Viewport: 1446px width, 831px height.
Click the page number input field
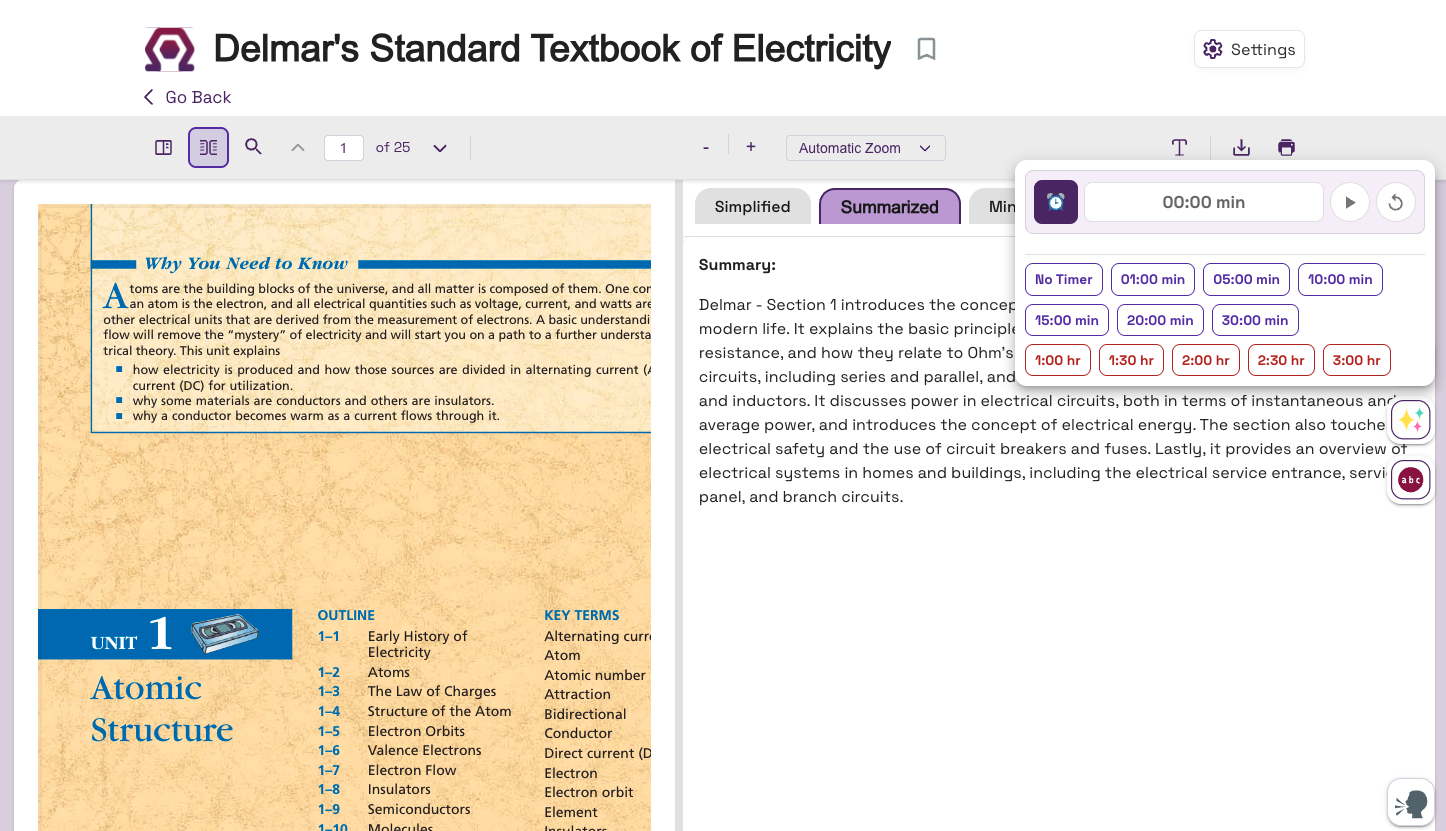(343, 148)
